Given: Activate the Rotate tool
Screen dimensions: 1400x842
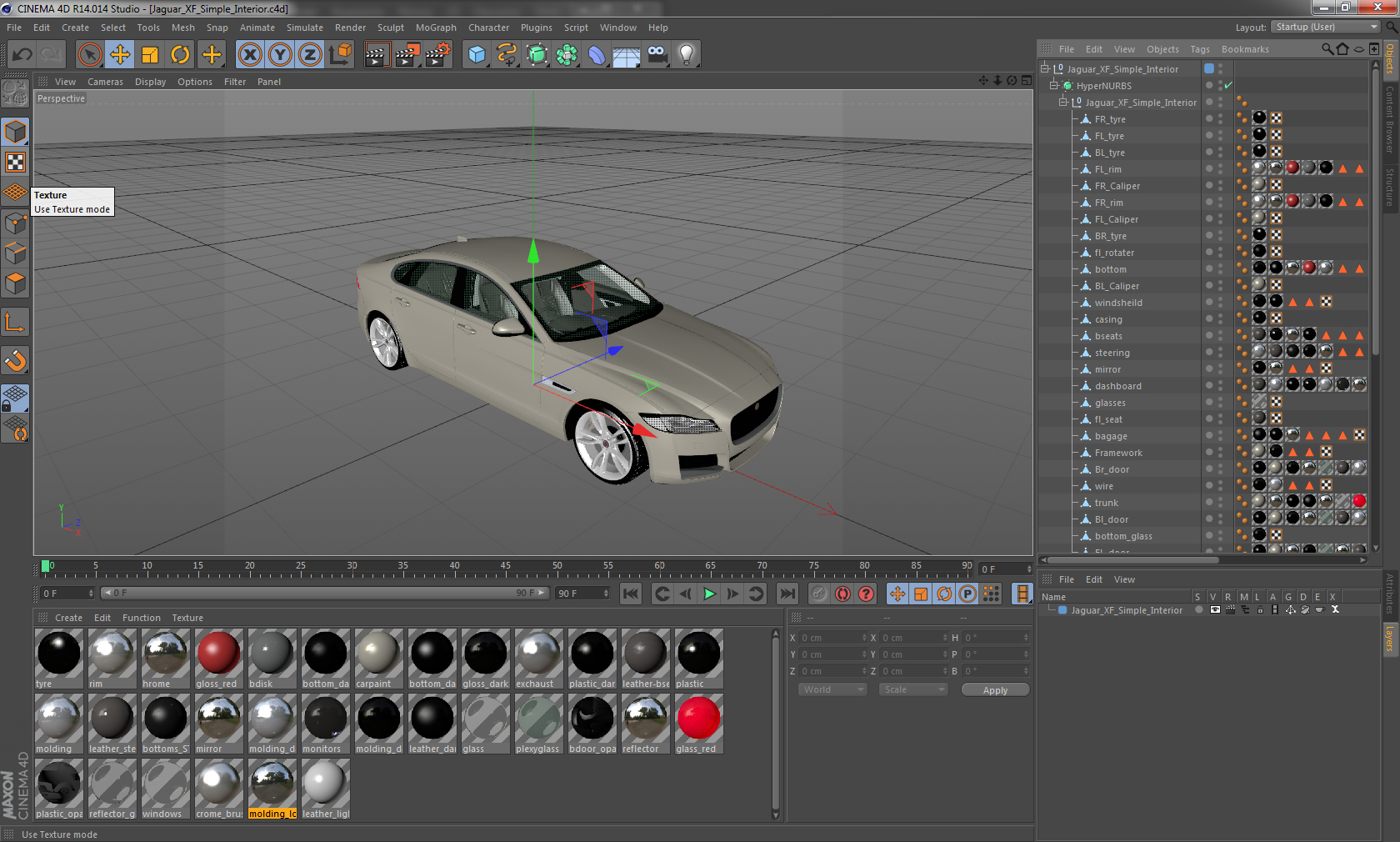Looking at the screenshot, I should [180, 55].
